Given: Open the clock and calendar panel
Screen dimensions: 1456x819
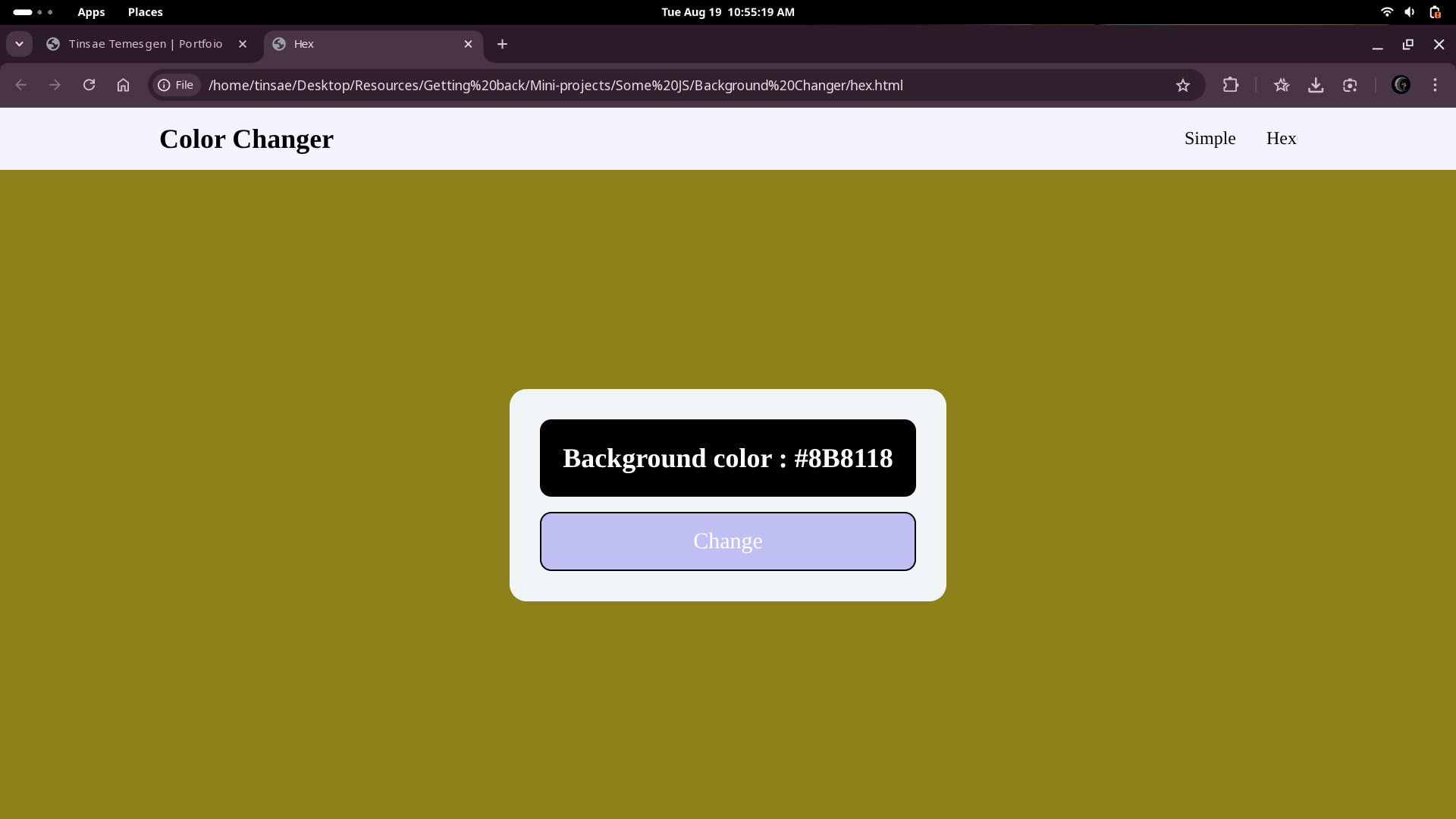Looking at the screenshot, I should pos(728,12).
